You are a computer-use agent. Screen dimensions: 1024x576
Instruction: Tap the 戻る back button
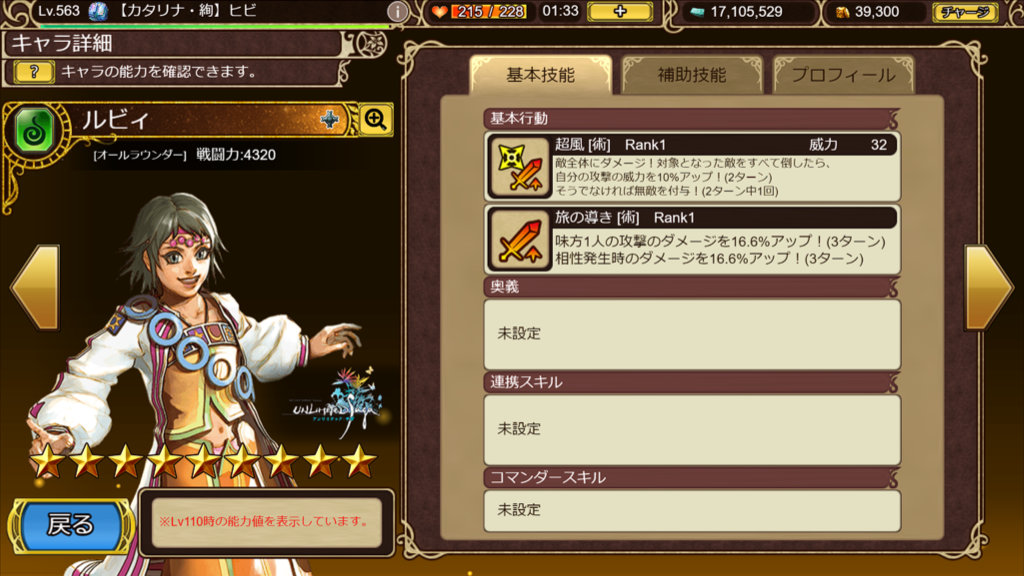pos(70,525)
